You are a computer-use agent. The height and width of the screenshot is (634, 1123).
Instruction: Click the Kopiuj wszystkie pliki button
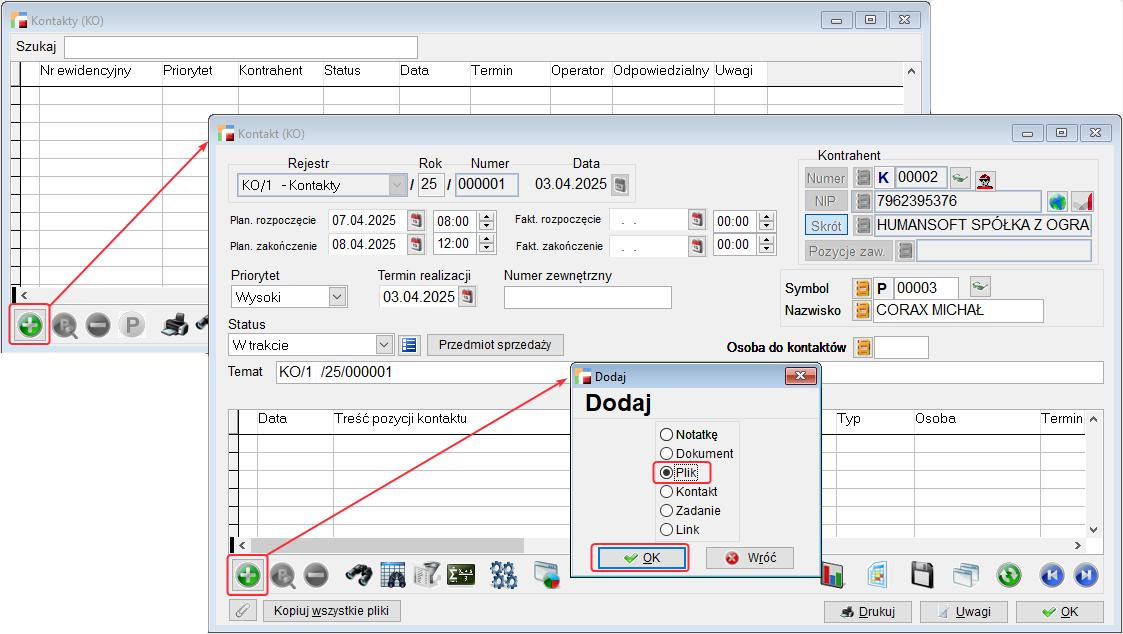coord(332,611)
